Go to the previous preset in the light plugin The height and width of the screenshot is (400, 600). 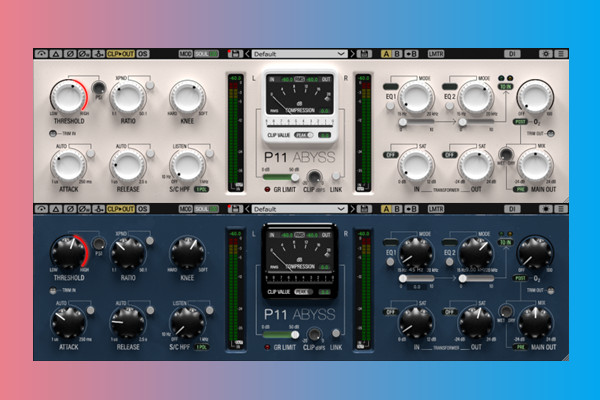(x=247, y=54)
